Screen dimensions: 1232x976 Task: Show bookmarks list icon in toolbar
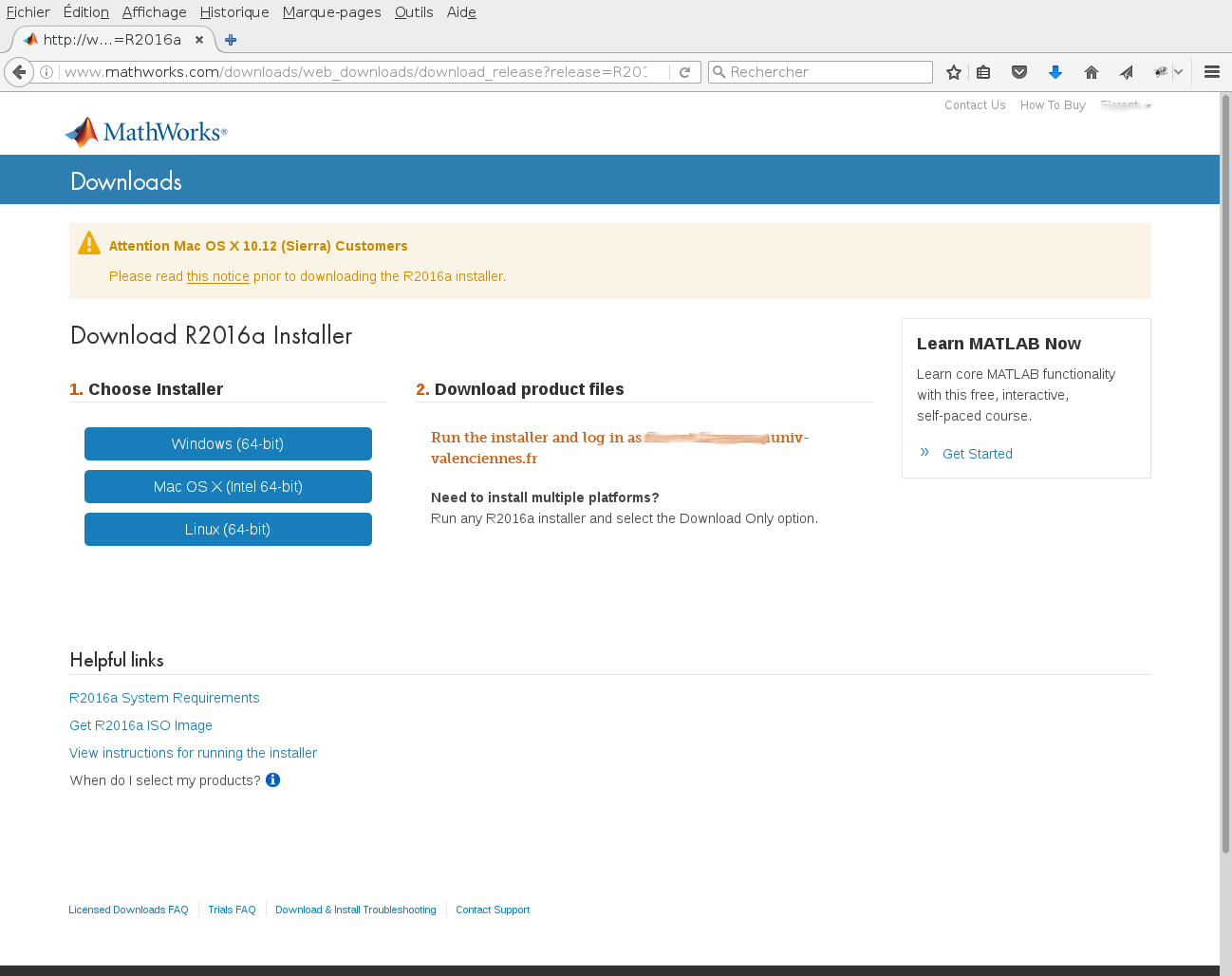click(x=983, y=72)
